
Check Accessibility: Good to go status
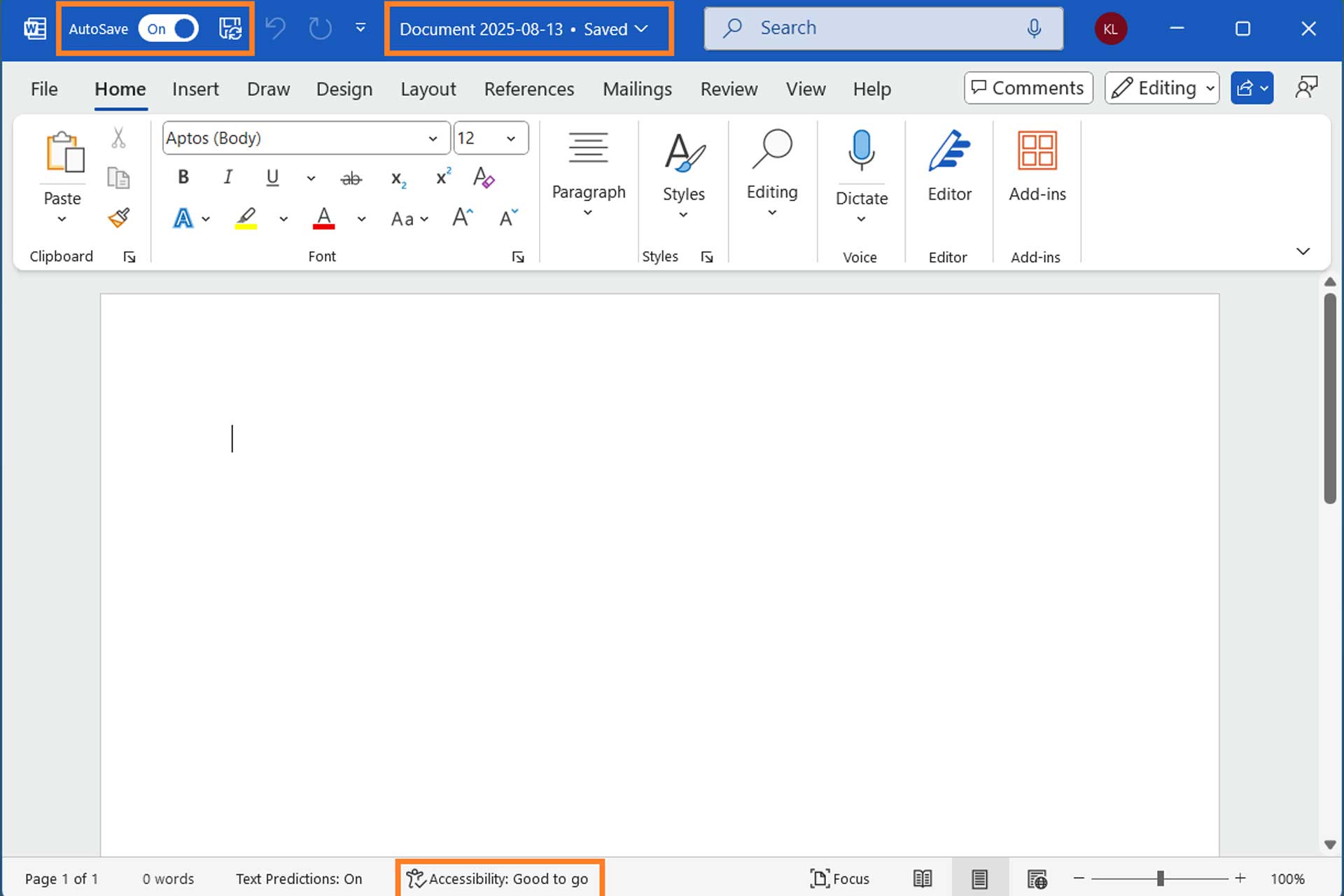click(x=499, y=878)
